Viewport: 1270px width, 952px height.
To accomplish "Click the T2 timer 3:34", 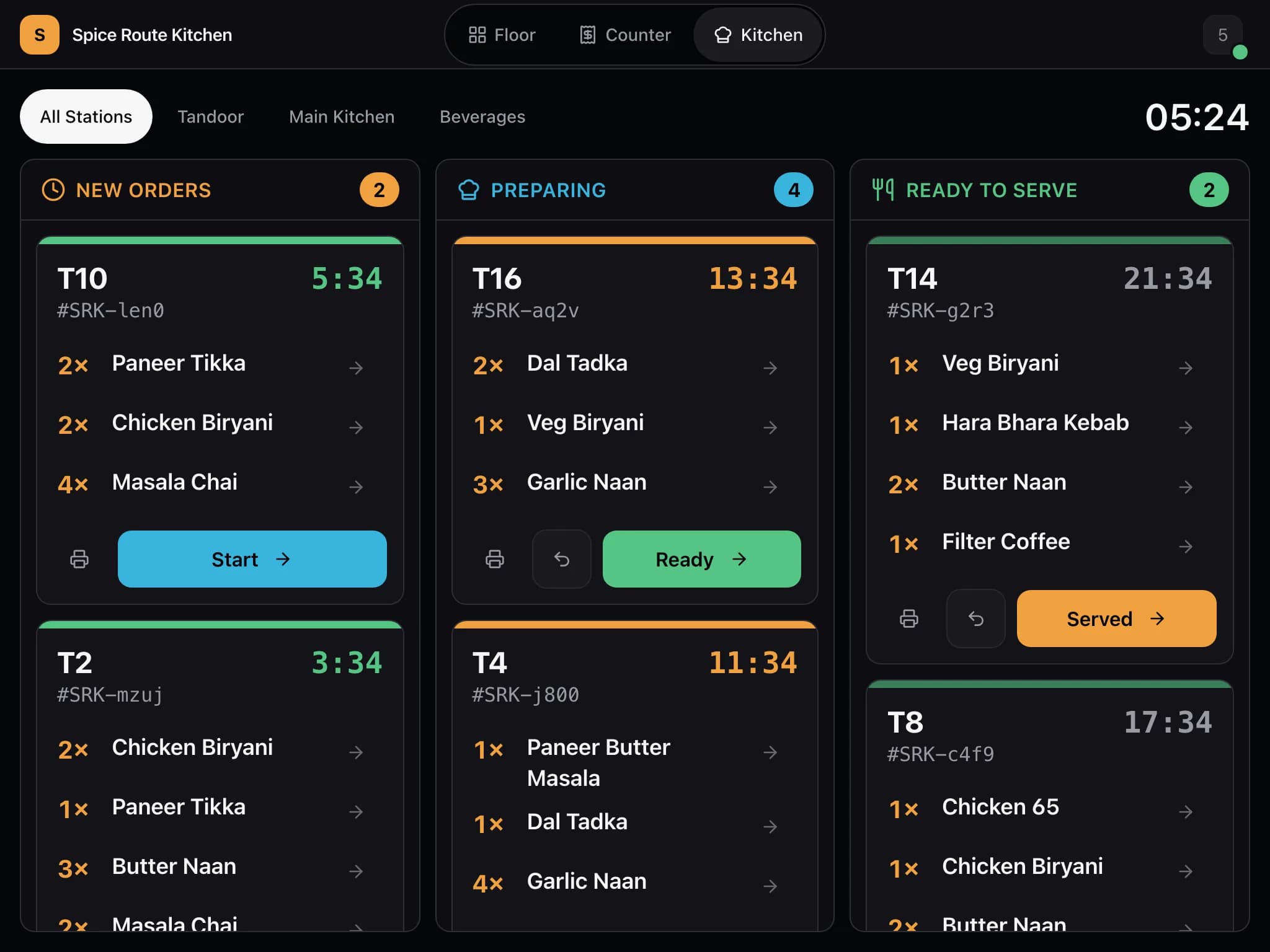I will click(347, 663).
